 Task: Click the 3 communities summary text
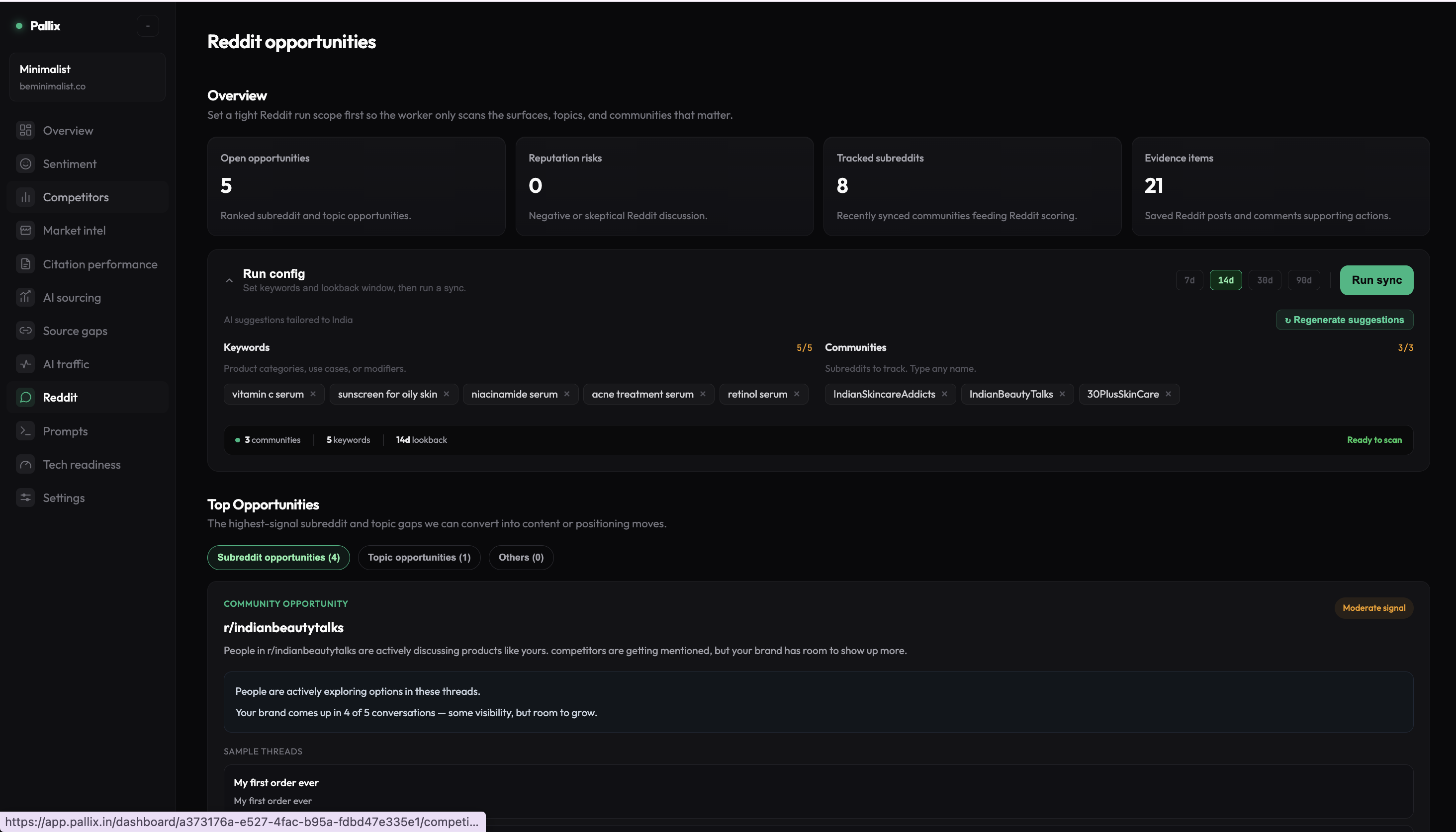point(272,440)
